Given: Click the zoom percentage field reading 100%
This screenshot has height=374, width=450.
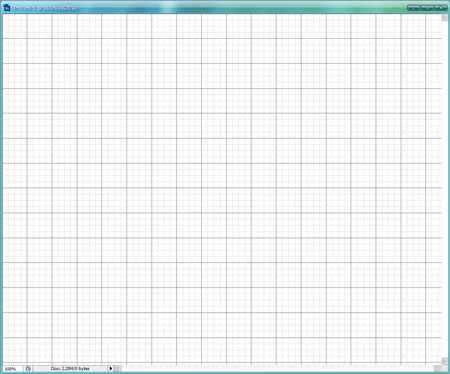Looking at the screenshot, I should [13, 369].
